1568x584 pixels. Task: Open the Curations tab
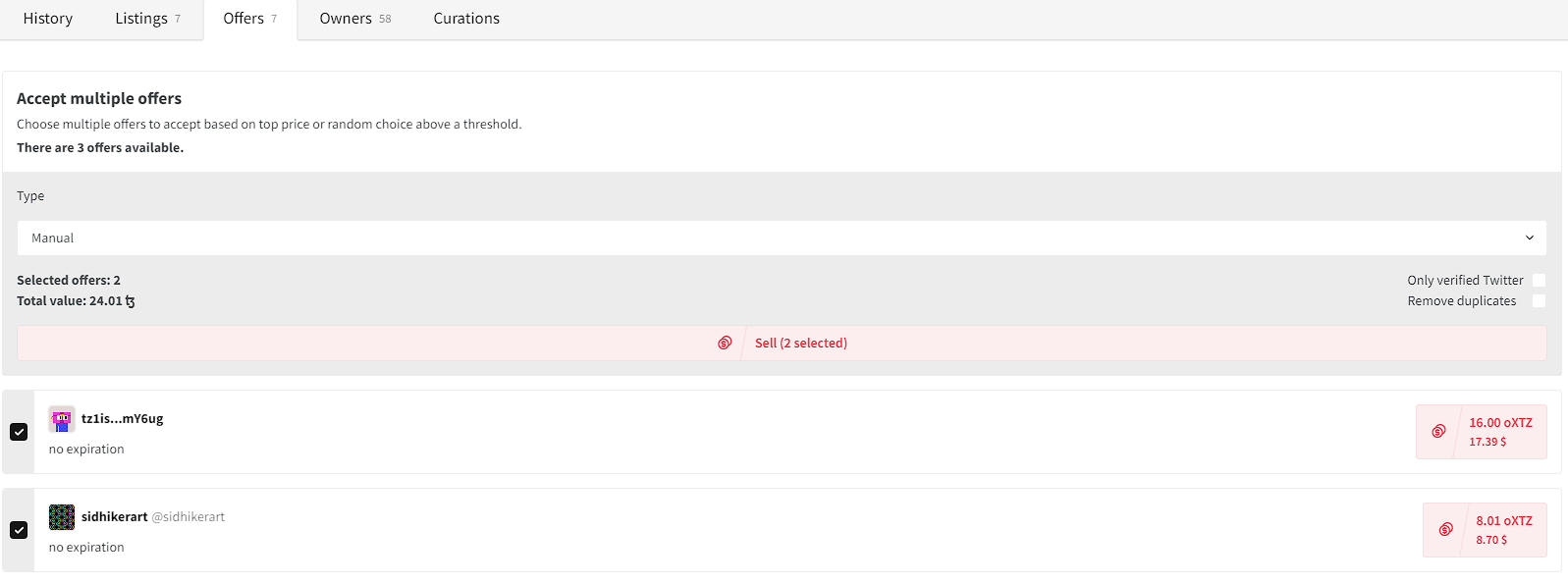point(466,19)
